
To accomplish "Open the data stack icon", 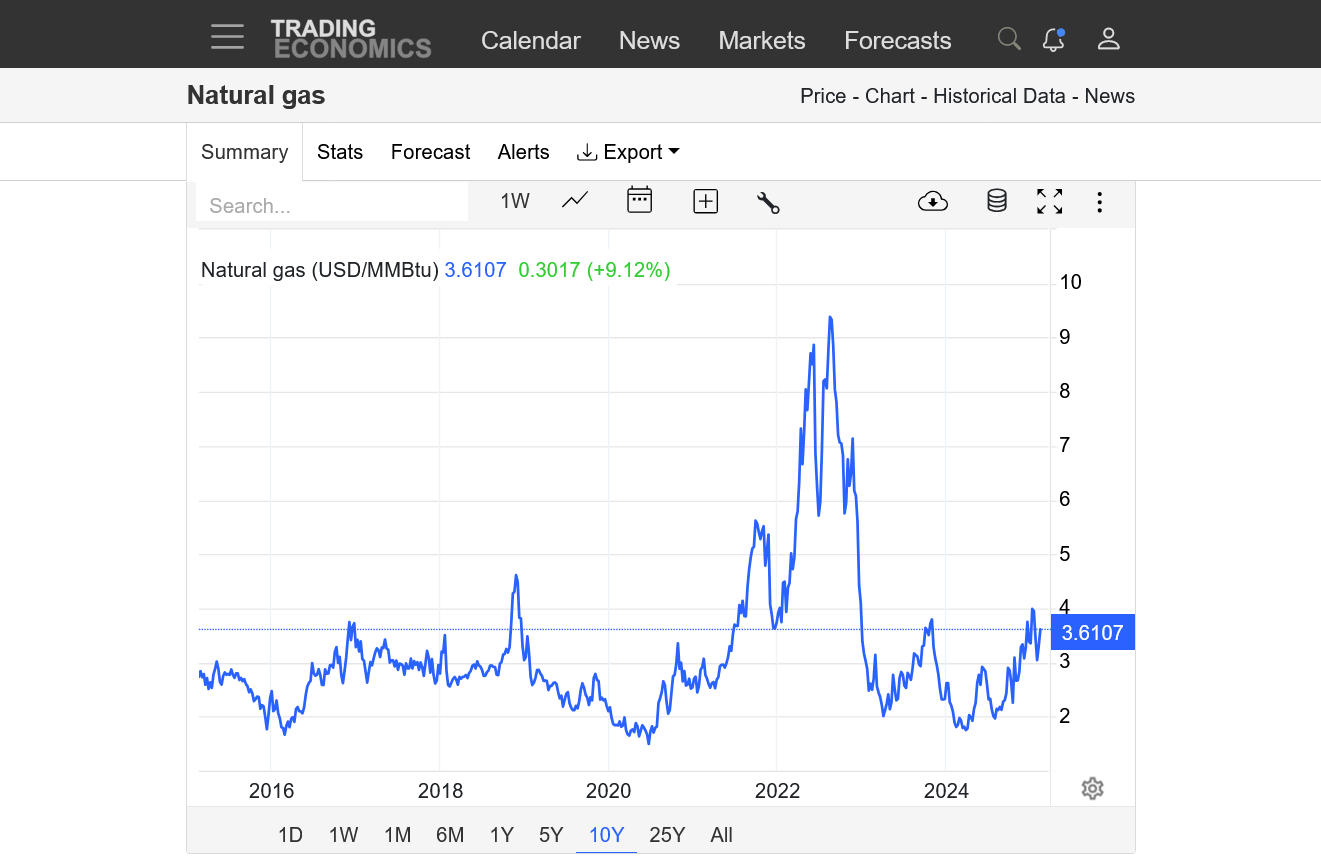I will pos(996,201).
